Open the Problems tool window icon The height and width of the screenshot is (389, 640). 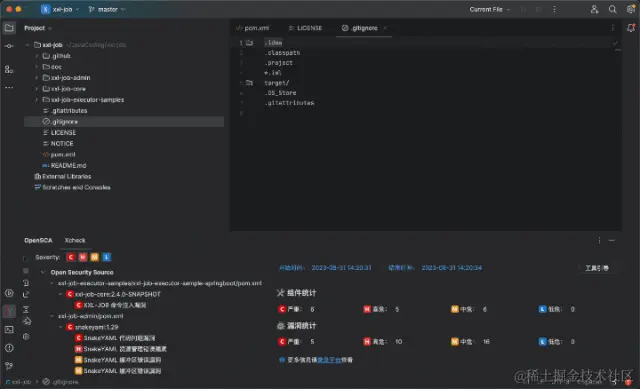[x=9, y=348]
